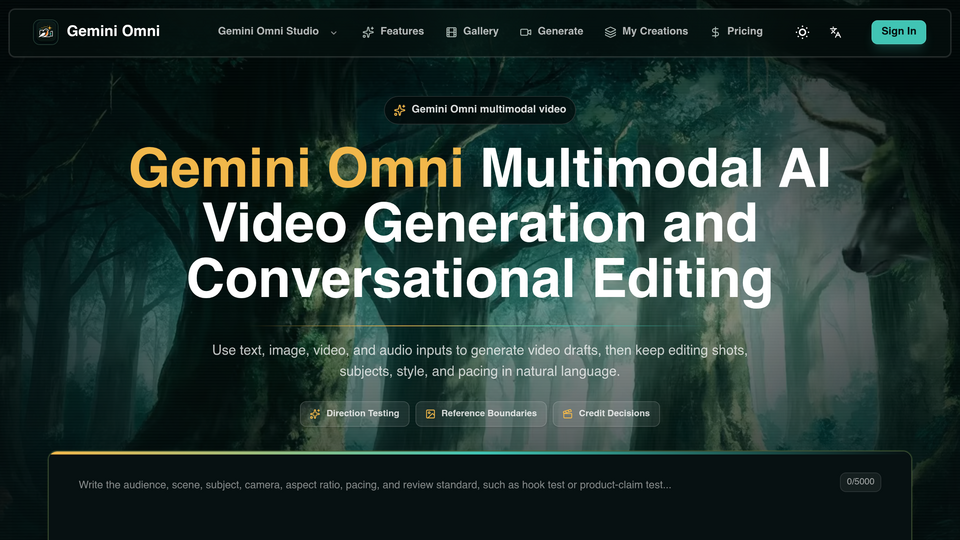
Task: Open the Gemini Omni home link text
Action: coord(113,31)
